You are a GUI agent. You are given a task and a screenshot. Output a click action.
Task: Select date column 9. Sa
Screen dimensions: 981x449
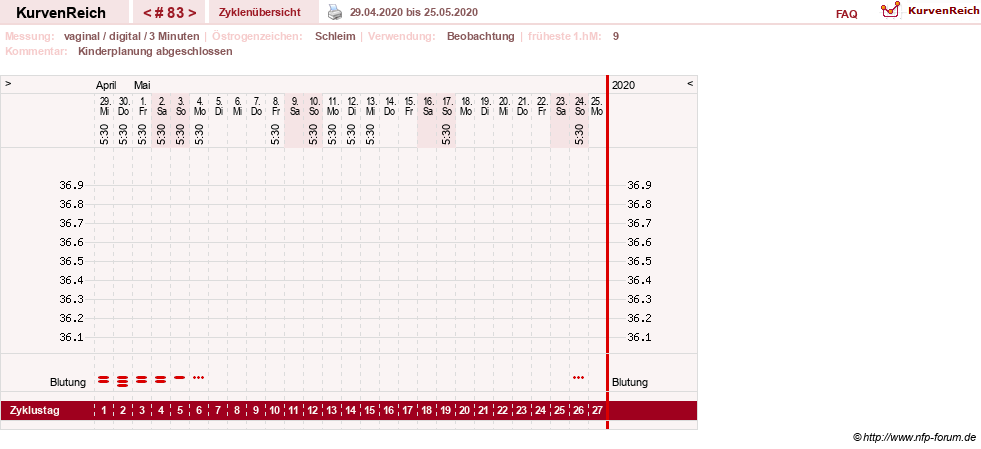pos(294,106)
